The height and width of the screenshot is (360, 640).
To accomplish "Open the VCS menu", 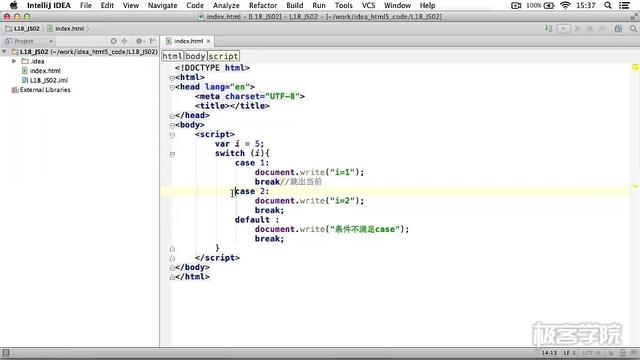I will [x=369, y=5].
